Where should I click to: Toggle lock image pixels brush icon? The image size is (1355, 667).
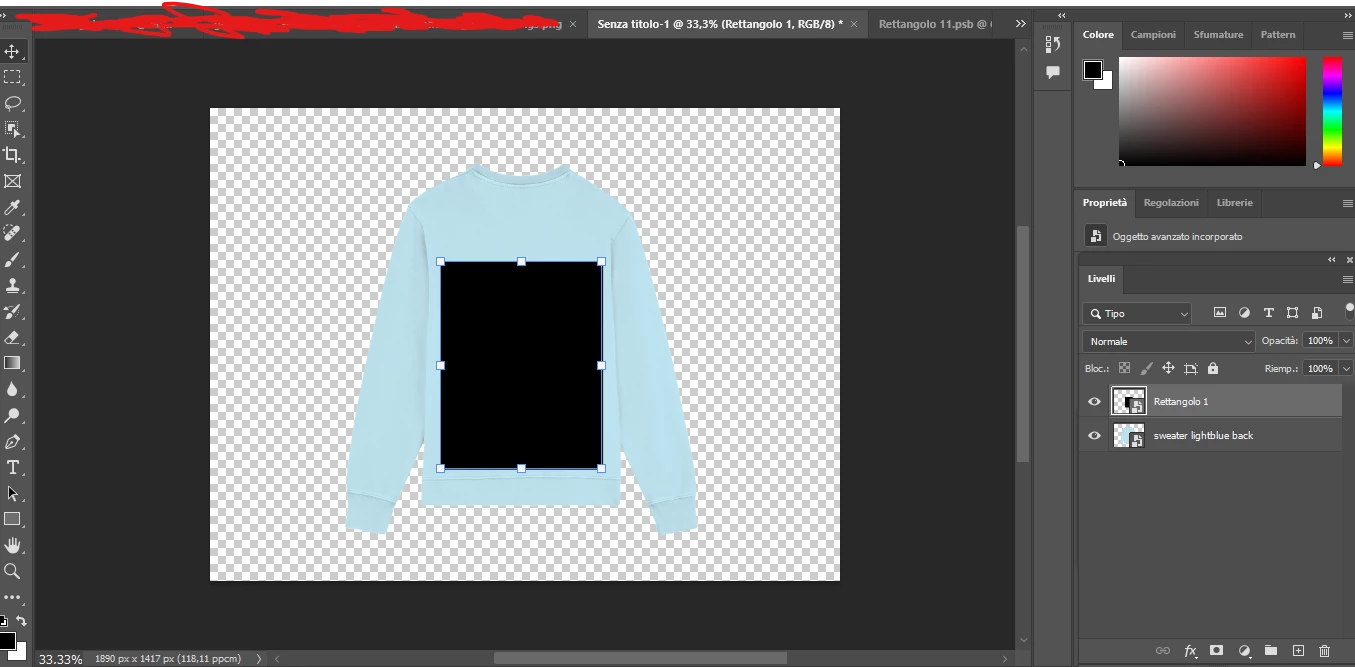pyautogui.click(x=1146, y=368)
